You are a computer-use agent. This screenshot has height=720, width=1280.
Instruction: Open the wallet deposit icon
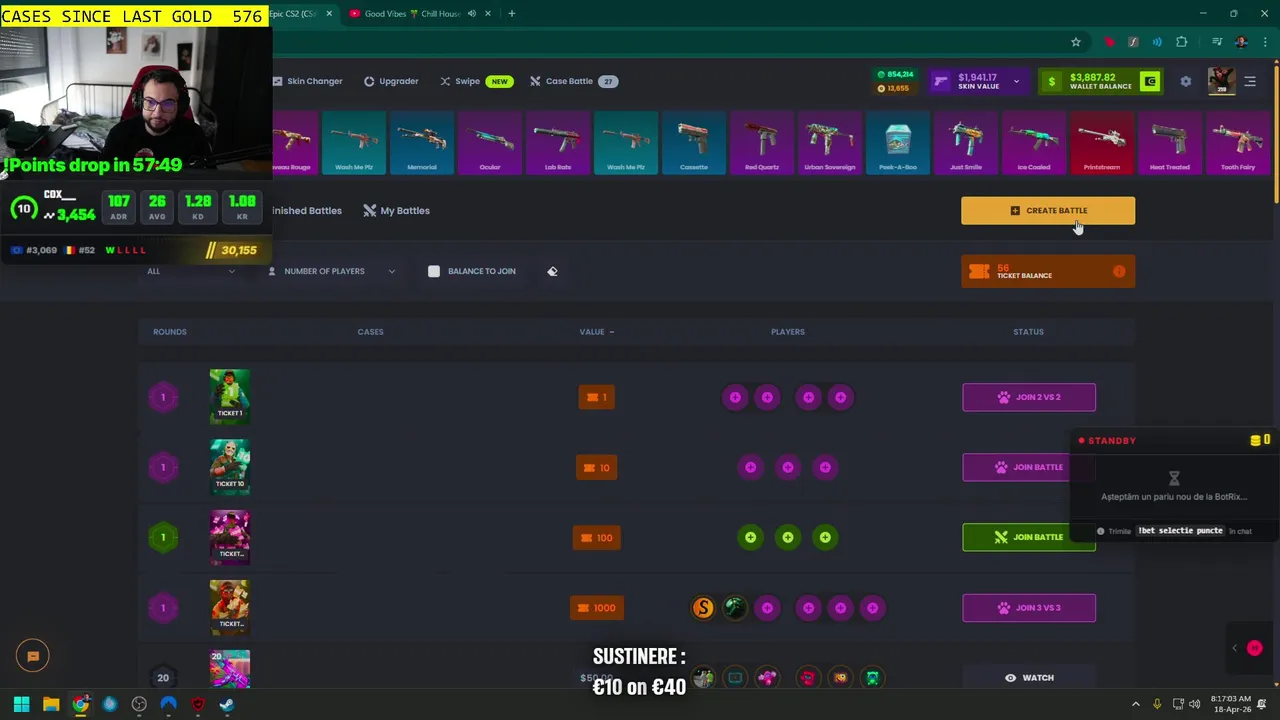pyautogui.click(x=1150, y=81)
